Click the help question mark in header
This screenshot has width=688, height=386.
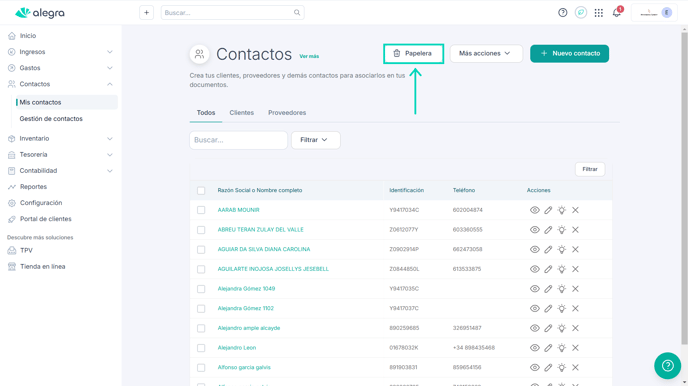(563, 13)
